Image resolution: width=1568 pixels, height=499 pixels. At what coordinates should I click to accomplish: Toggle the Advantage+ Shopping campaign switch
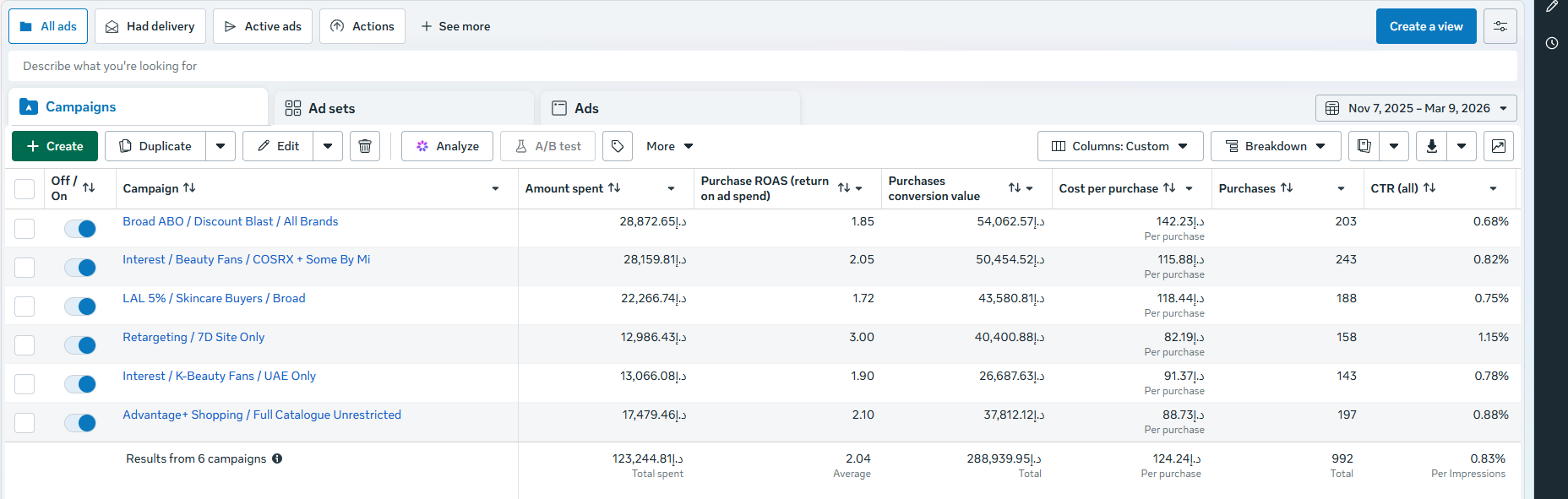point(80,422)
